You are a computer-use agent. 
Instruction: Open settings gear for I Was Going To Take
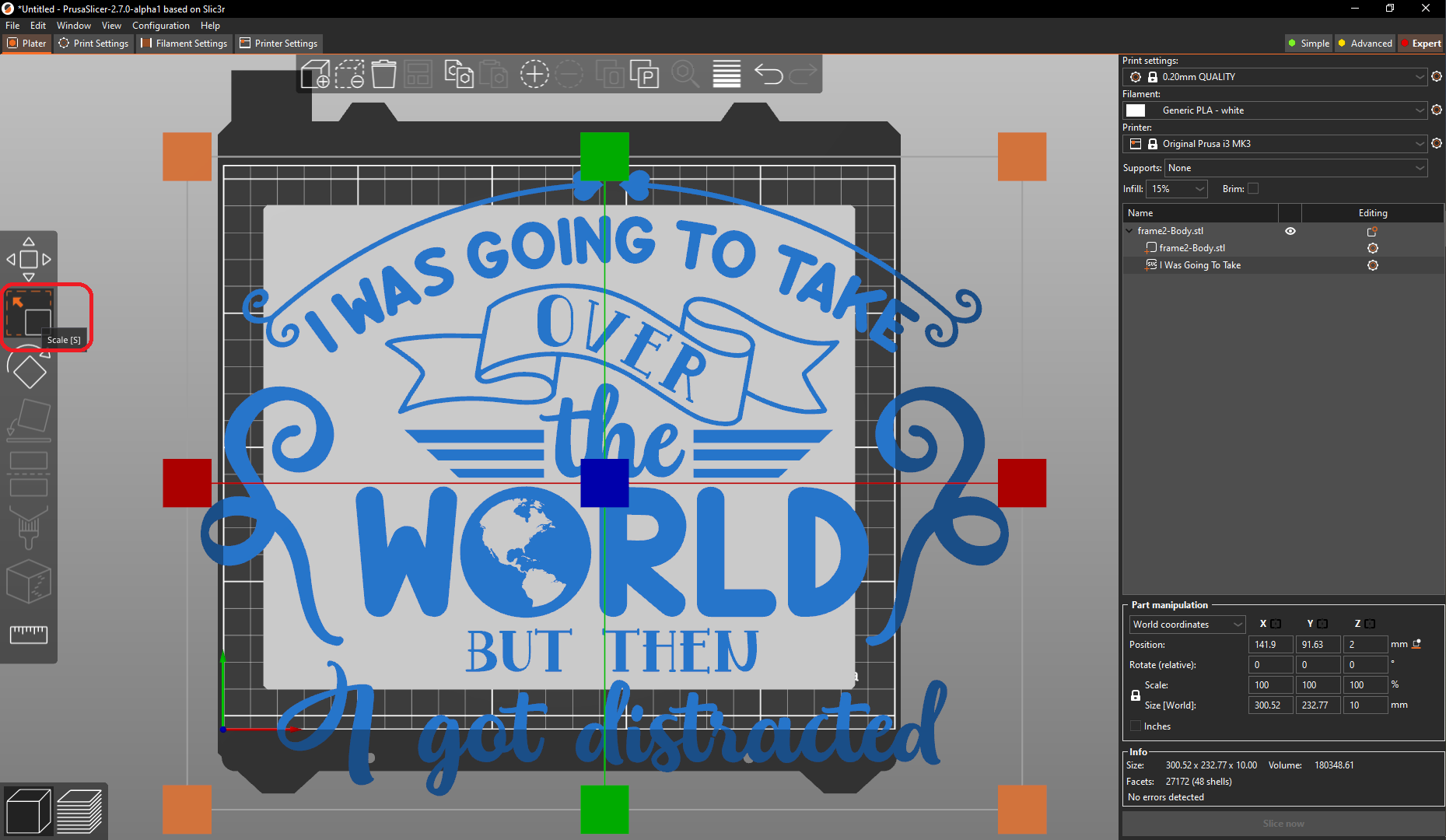click(1373, 264)
